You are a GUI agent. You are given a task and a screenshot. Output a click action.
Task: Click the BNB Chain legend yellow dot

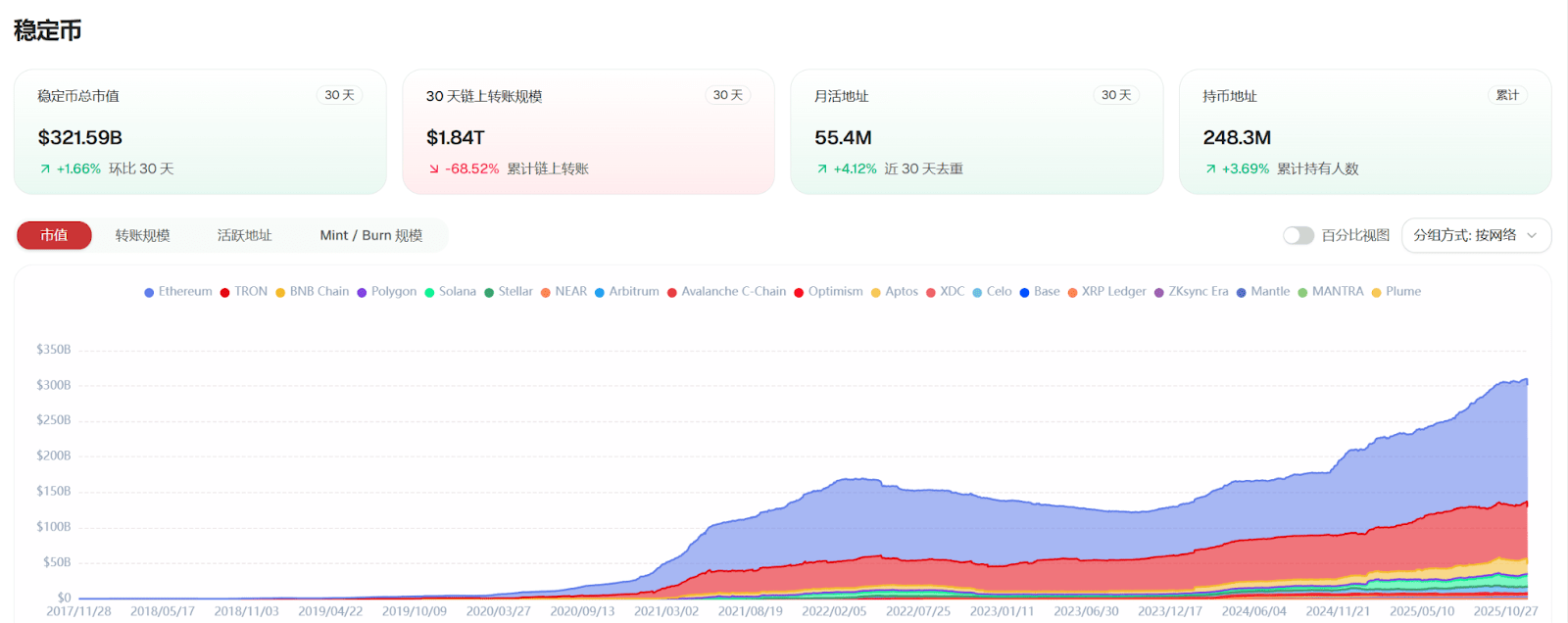click(280, 293)
